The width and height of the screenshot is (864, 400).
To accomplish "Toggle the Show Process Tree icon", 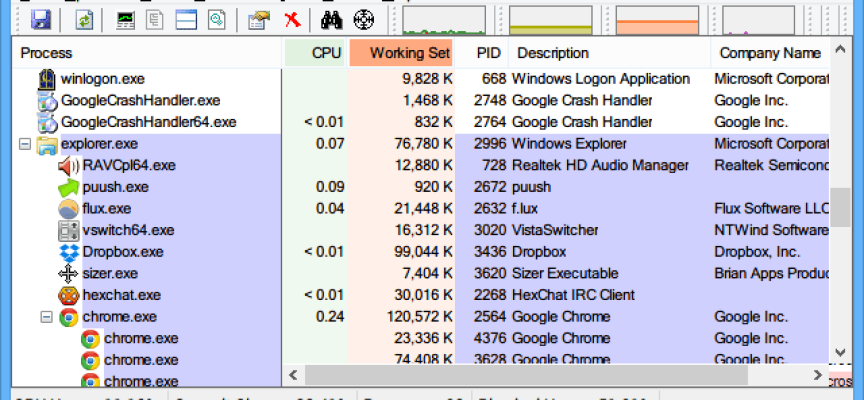I will pos(155,20).
